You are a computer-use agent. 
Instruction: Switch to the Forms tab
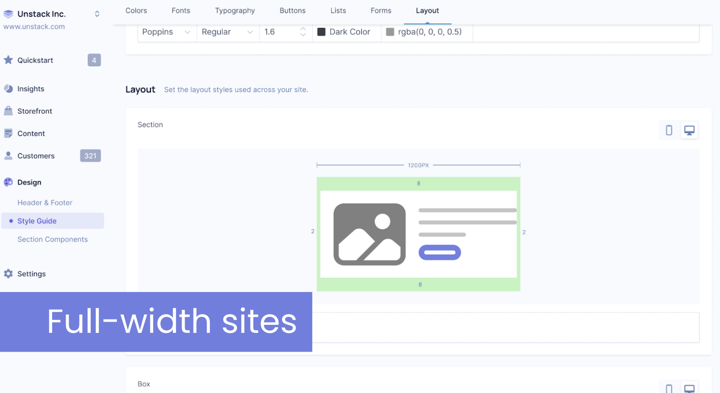381,11
